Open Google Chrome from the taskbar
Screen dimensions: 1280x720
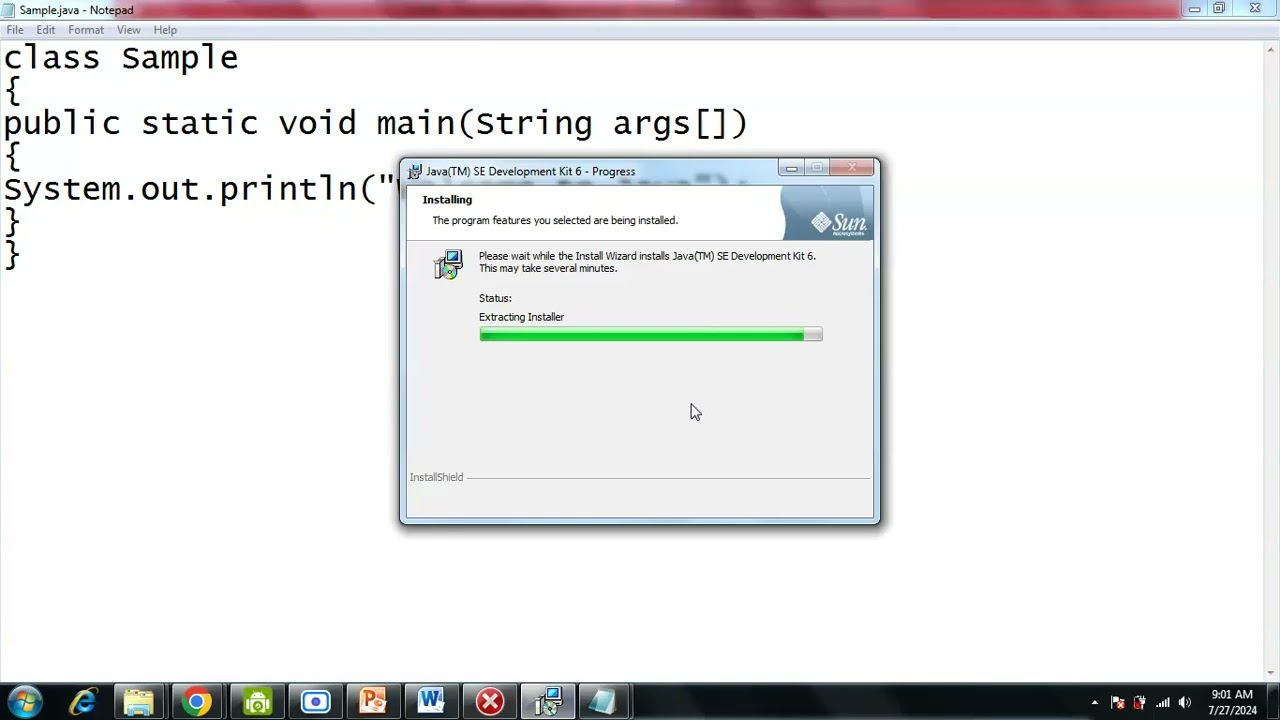(197, 702)
